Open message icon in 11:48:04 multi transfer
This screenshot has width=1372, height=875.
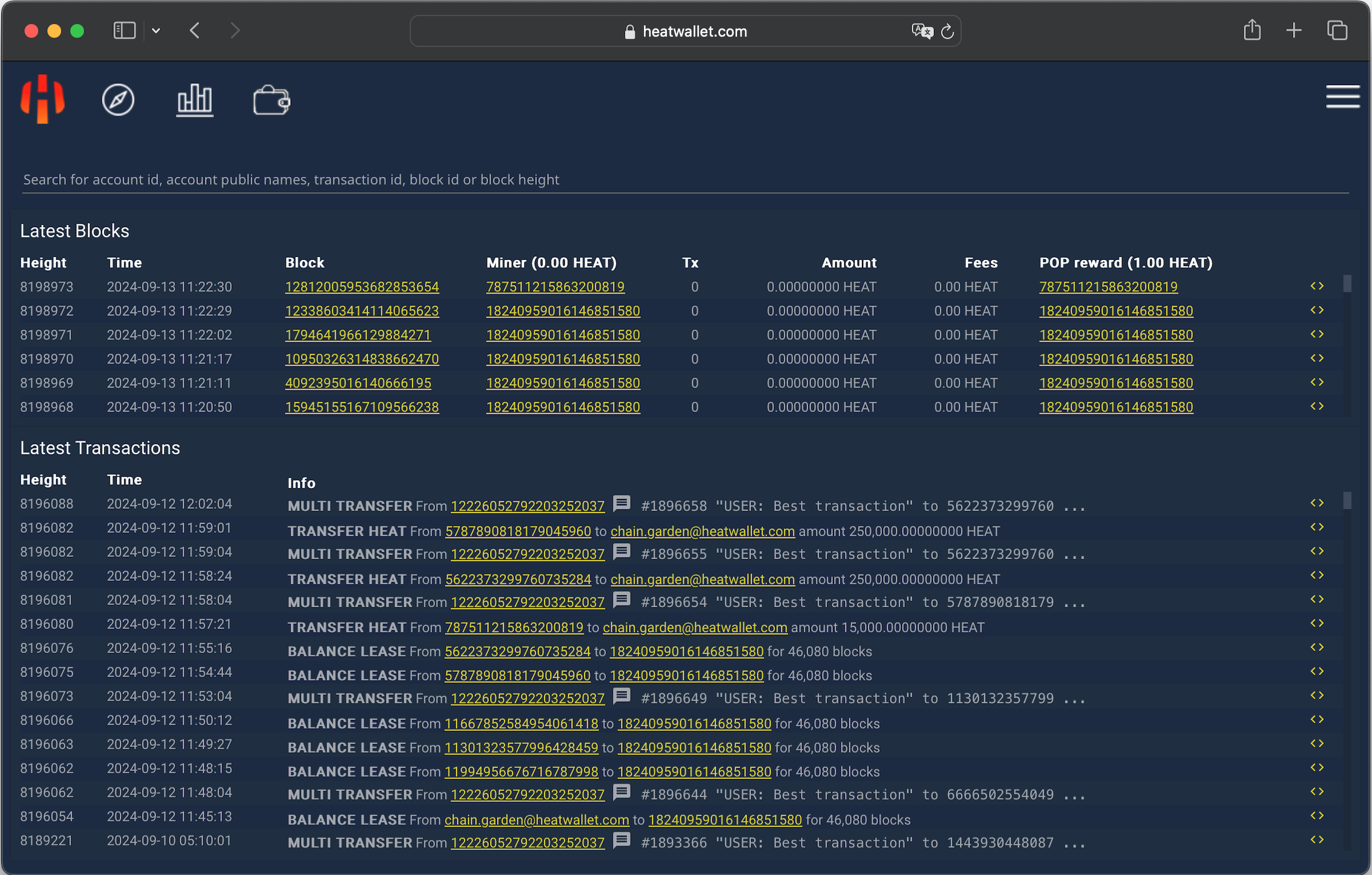(x=622, y=793)
